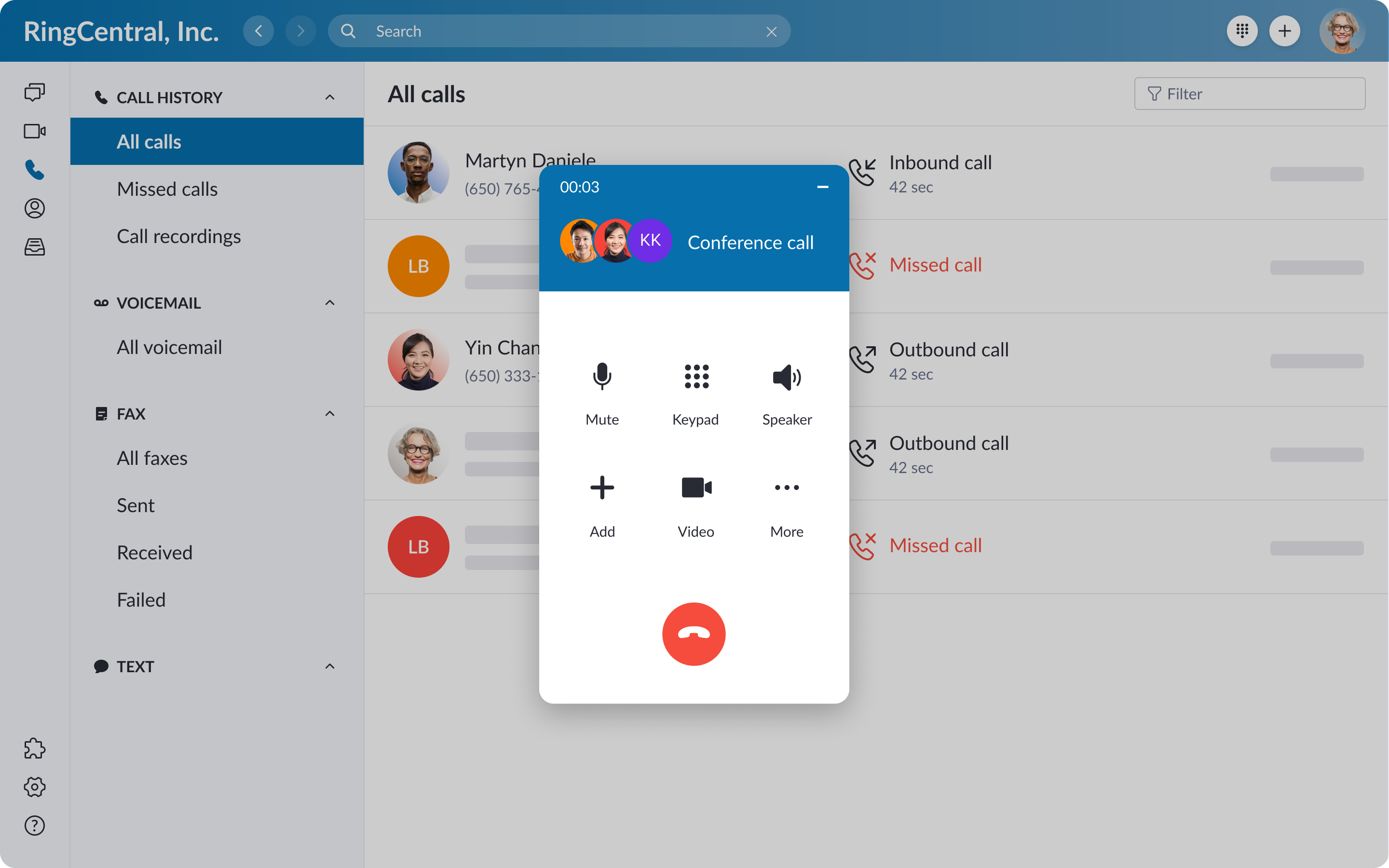The image size is (1389, 868).
Task: Navigate to Call recordings section
Action: click(x=179, y=236)
